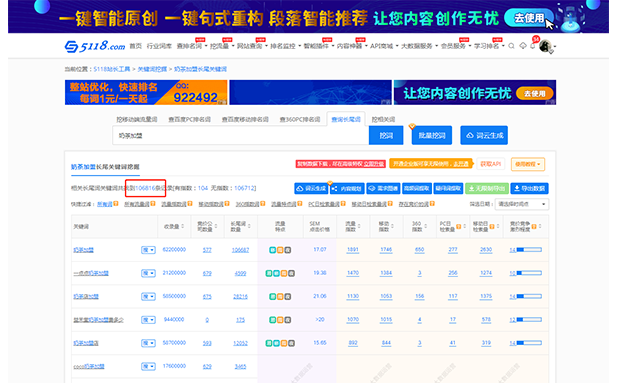Click the help icon beside 存在竞价的词 filter
This screenshot has width=628, height=384.
pos(432,204)
